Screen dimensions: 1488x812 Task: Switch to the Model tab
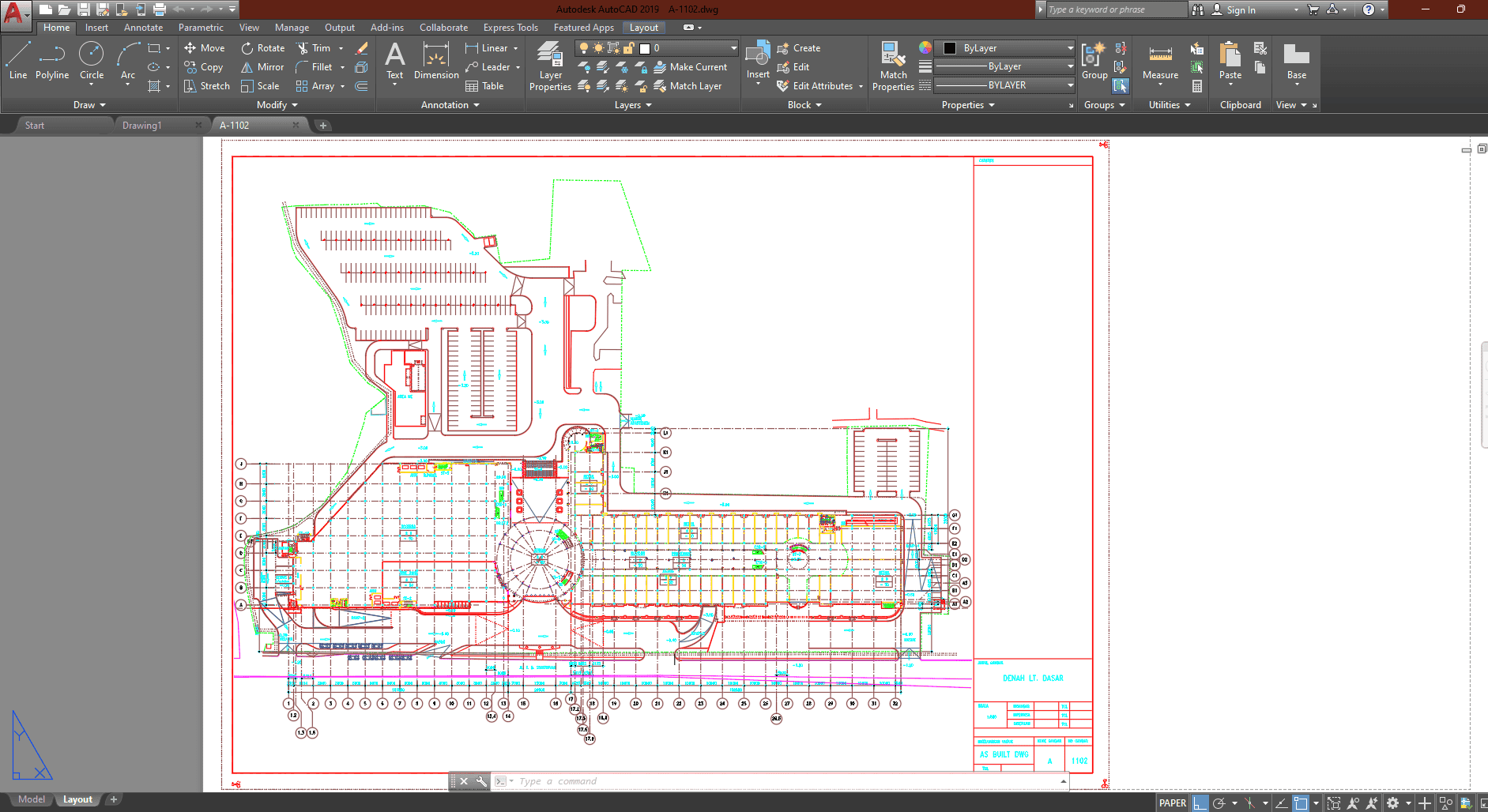coord(32,799)
